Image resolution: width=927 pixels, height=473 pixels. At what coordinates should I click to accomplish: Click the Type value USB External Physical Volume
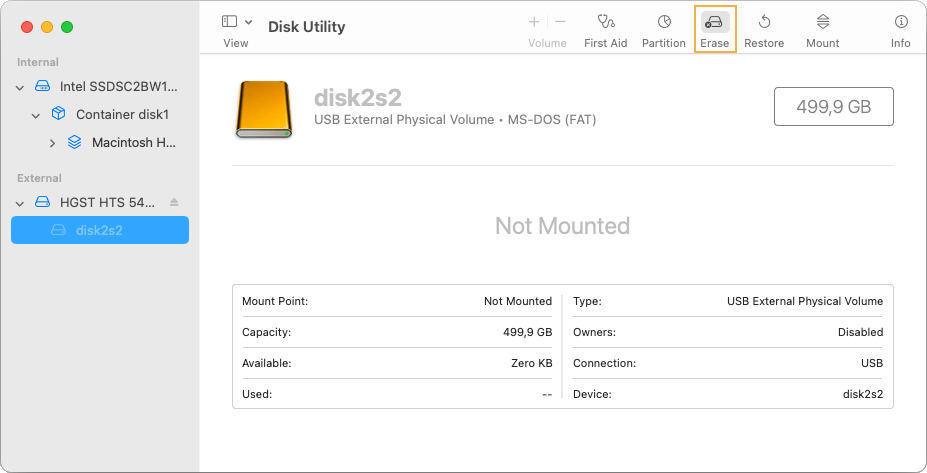coord(805,301)
